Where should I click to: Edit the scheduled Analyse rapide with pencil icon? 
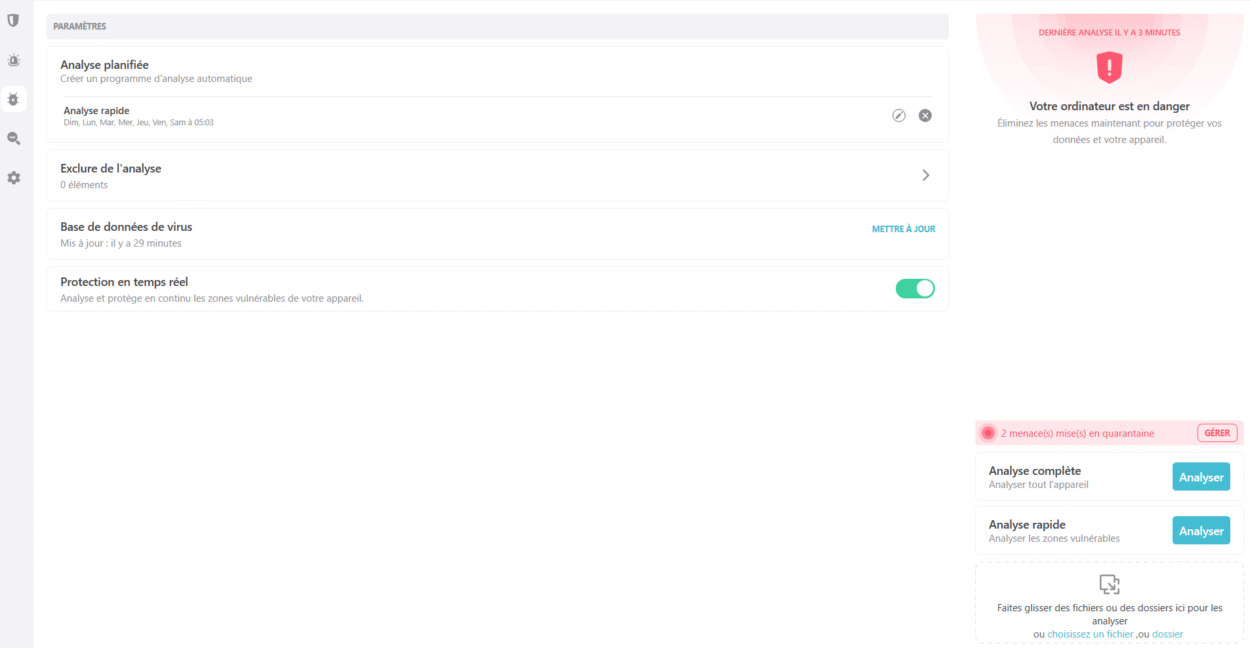point(898,115)
